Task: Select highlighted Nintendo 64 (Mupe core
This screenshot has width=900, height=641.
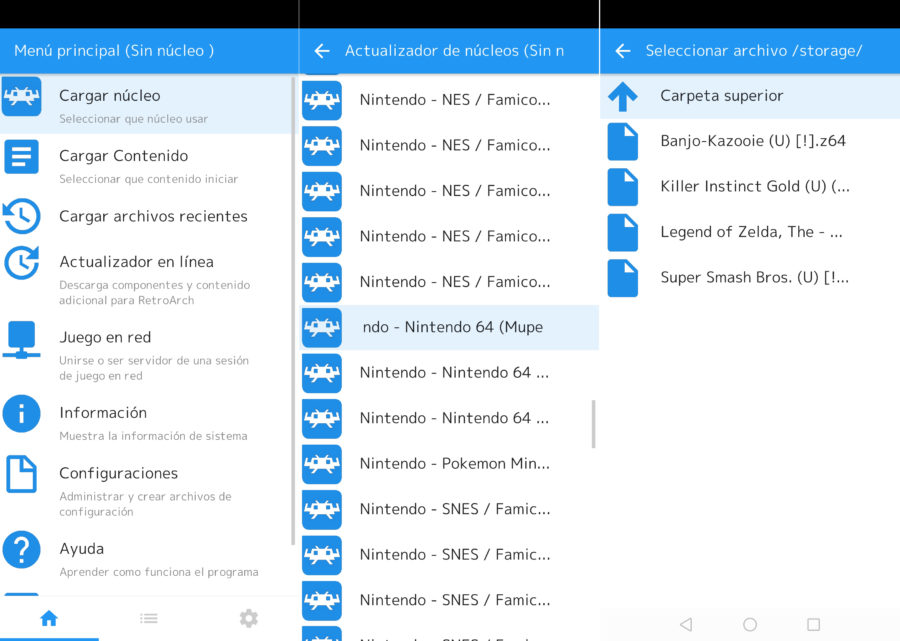Action: (452, 327)
